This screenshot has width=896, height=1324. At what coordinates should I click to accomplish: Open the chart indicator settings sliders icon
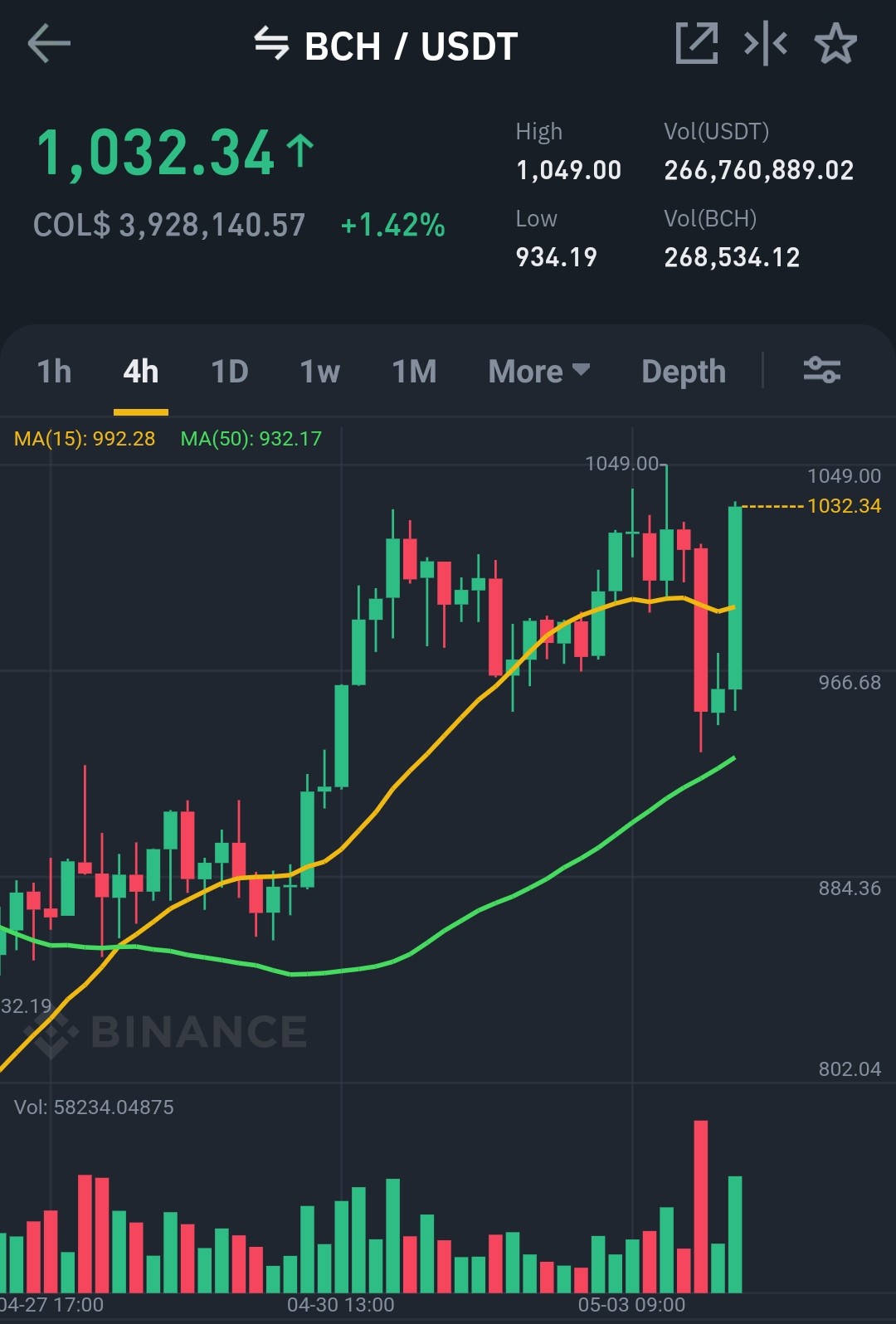point(822,370)
